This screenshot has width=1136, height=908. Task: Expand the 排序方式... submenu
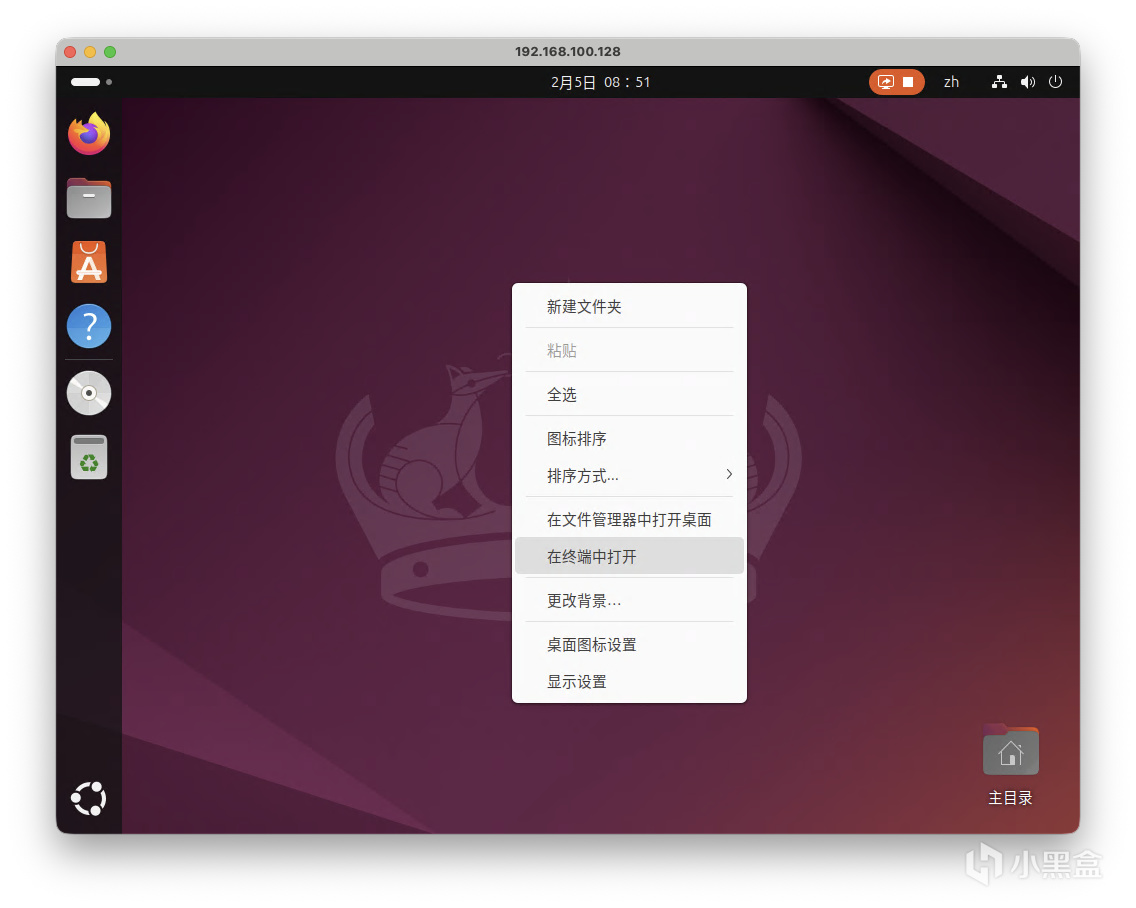629,475
